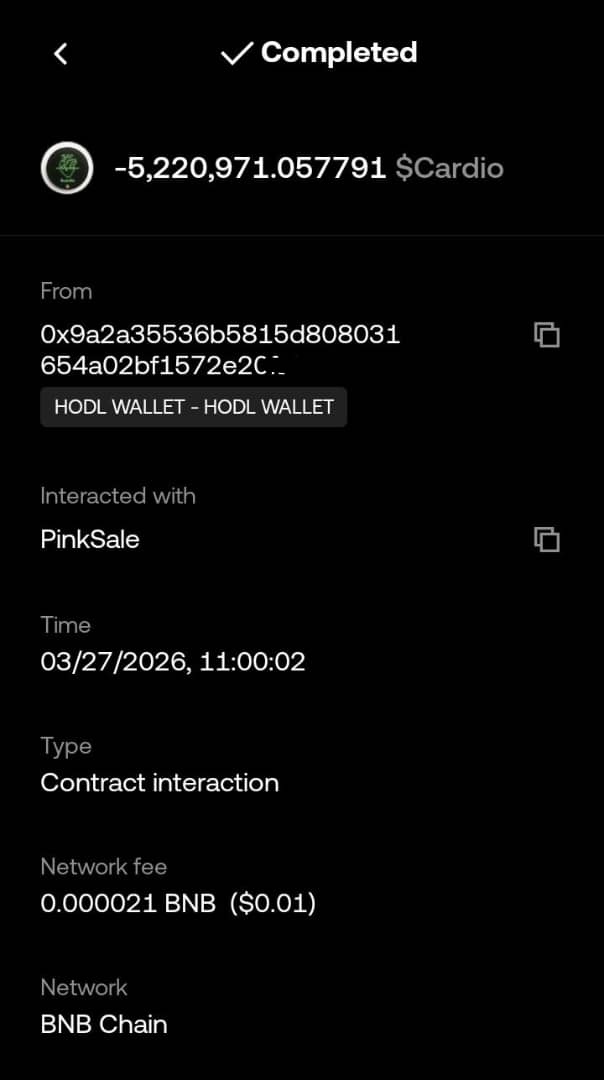Viewport: 604px width, 1080px height.
Task: Click the Contract interaction type value
Action: tap(160, 782)
